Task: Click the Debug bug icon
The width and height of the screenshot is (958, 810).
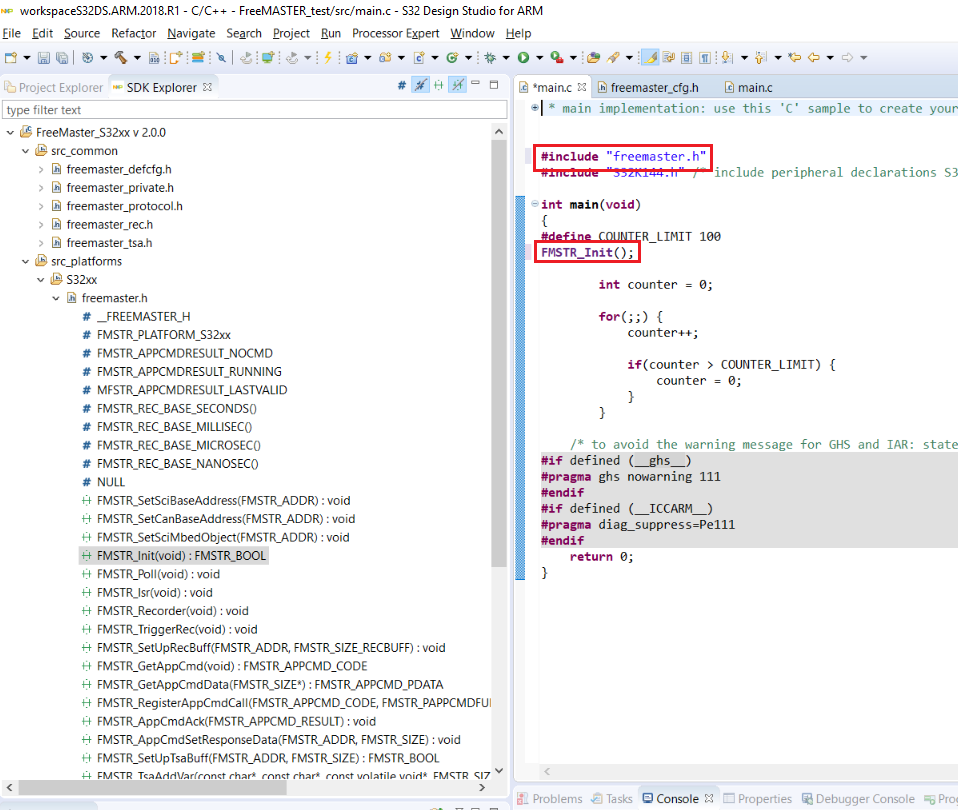Action: [x=490, y=57]
